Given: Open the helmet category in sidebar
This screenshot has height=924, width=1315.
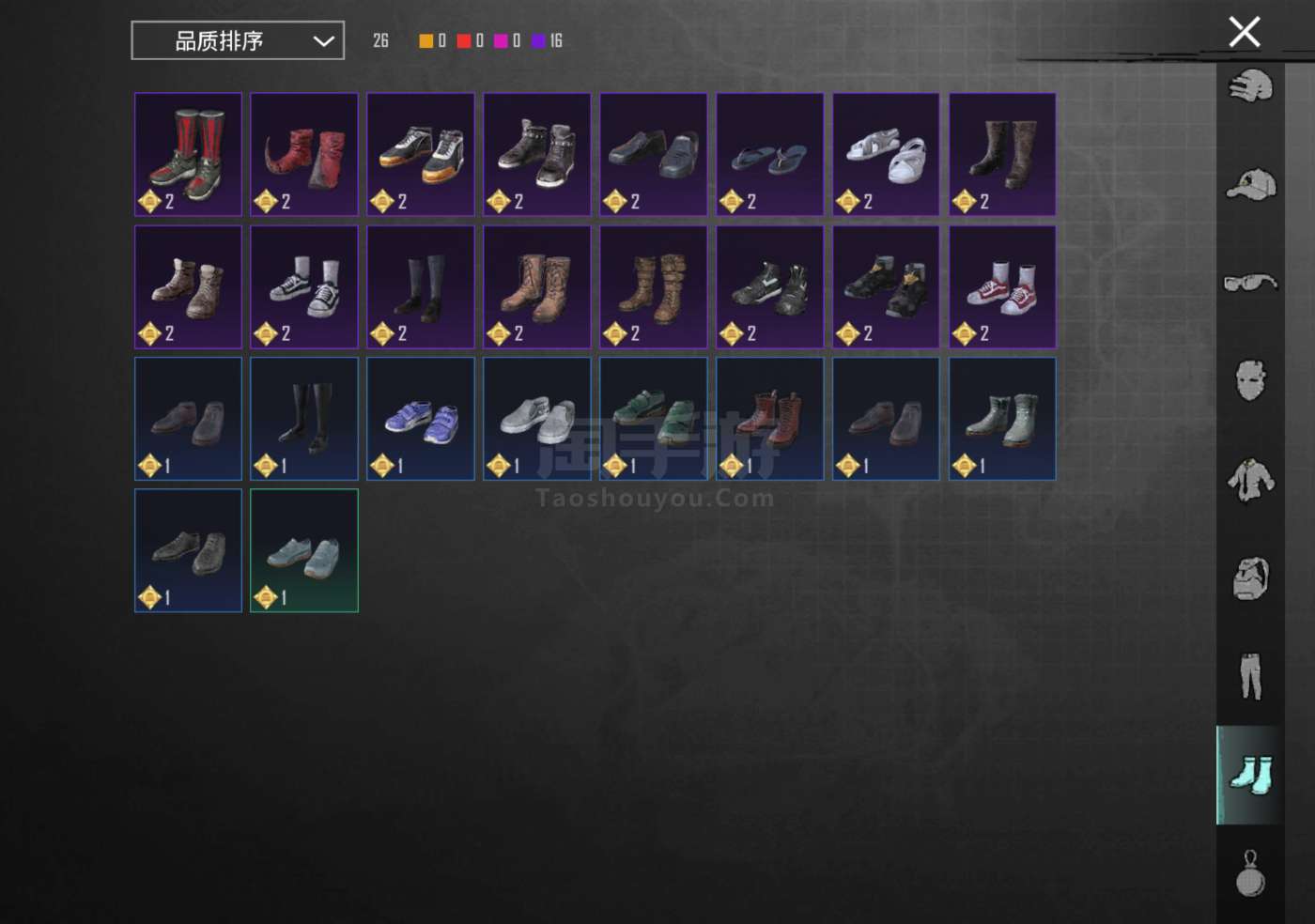Looking at the screenshot, I should click(1250, 85).
